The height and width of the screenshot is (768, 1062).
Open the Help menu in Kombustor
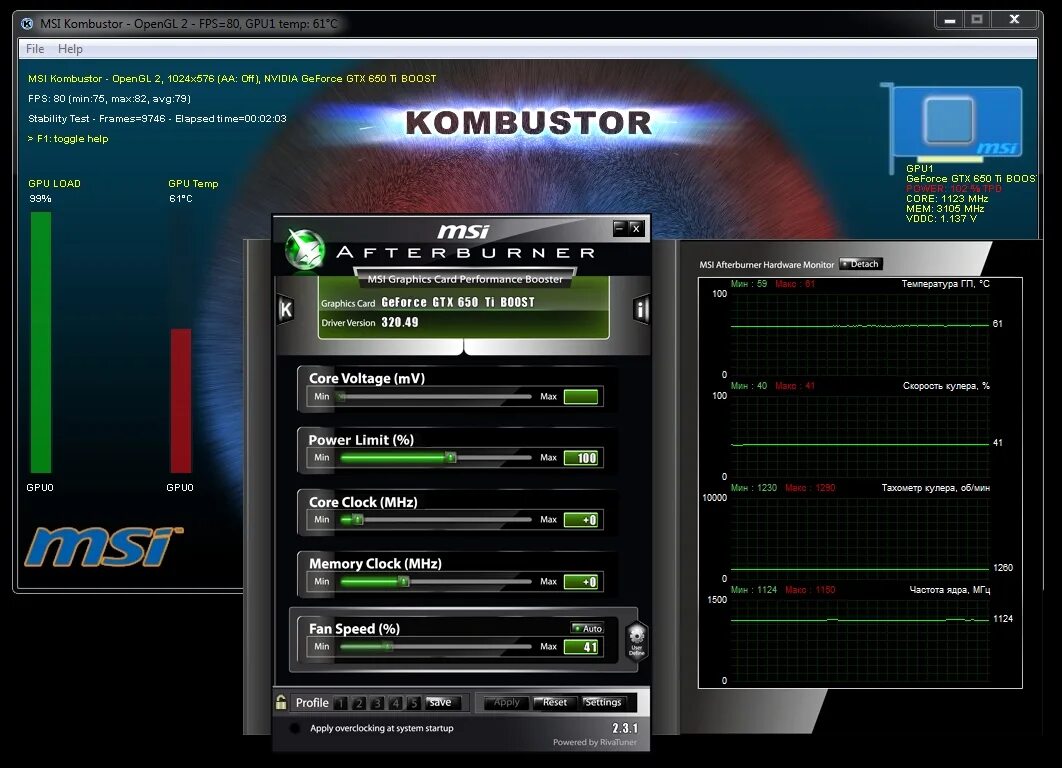point(70,49)
